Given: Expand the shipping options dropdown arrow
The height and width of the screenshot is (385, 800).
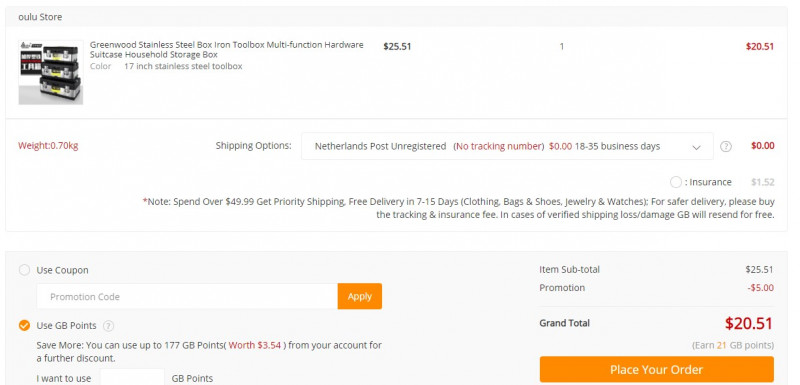Looking at the screenshot, I should pyautogui.click(x=696, y=147).
